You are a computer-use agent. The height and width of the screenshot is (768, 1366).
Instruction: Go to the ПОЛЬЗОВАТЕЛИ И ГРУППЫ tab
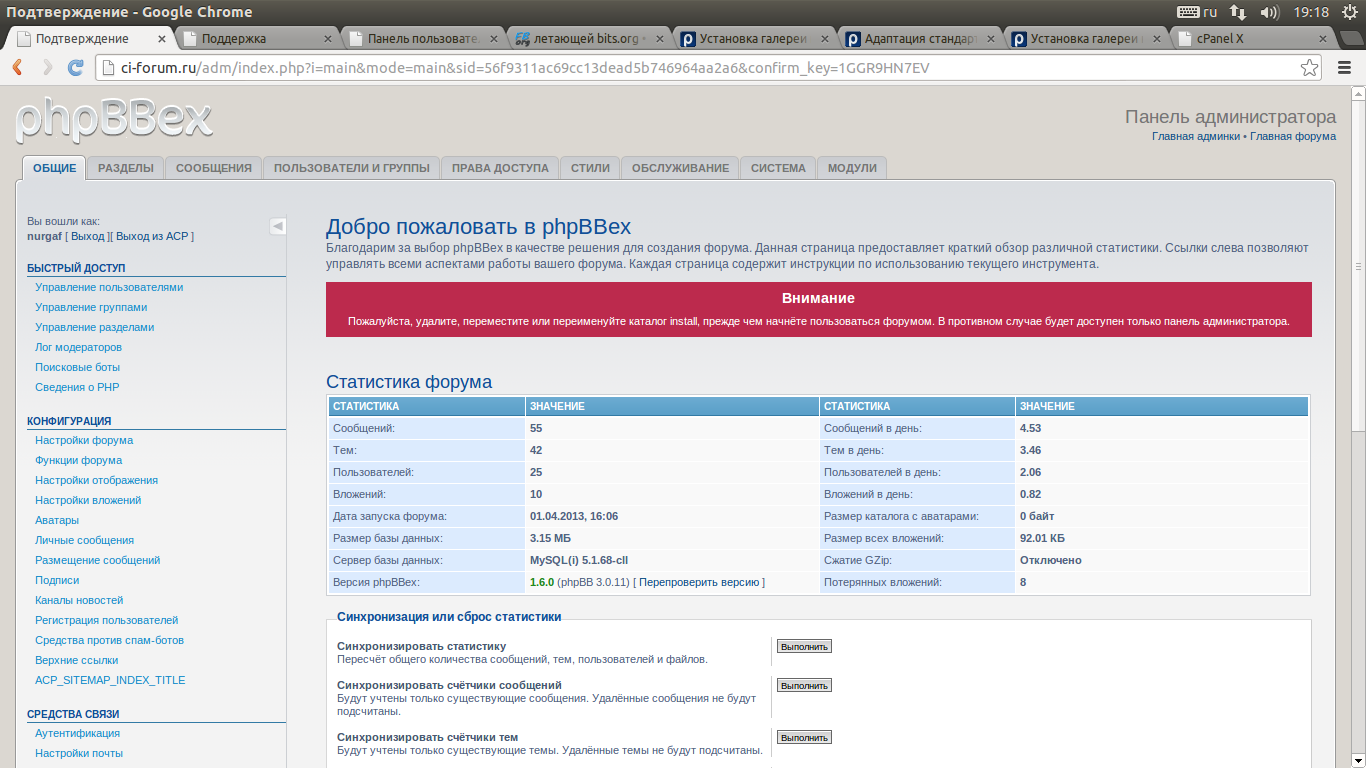click(x=352, y=168)
